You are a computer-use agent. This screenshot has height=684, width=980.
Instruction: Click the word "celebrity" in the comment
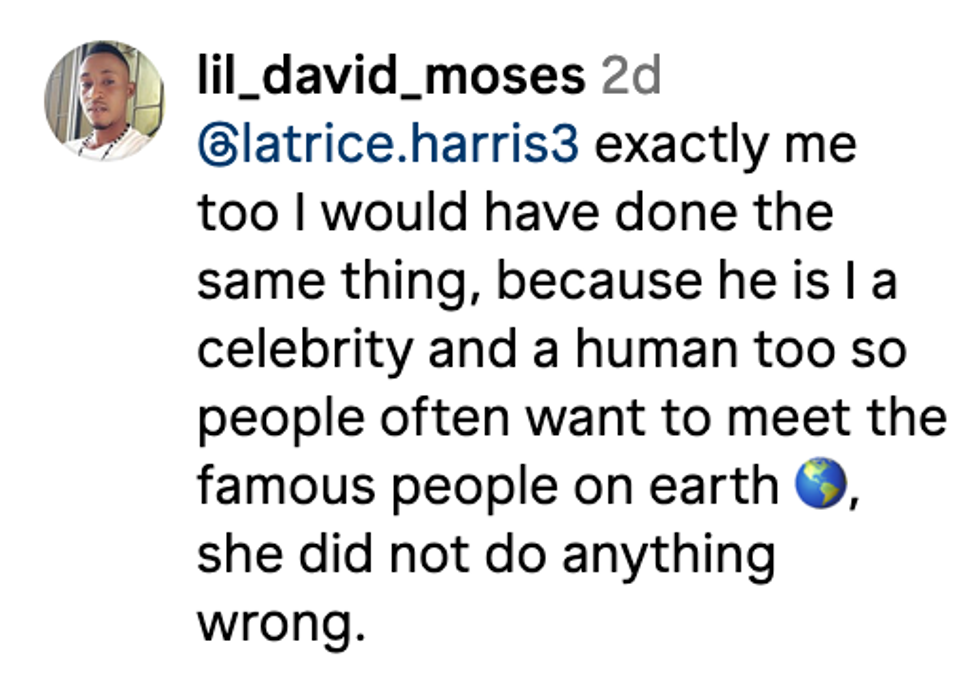304,350
